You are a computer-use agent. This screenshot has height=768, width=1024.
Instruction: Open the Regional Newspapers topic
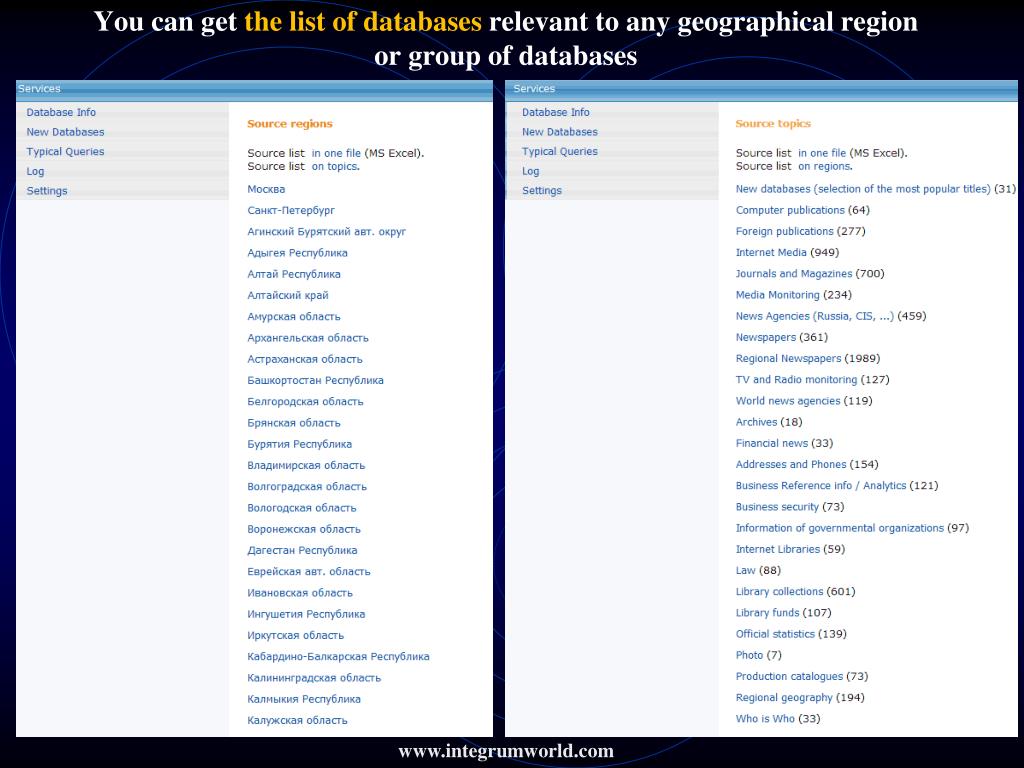point(788,359)
